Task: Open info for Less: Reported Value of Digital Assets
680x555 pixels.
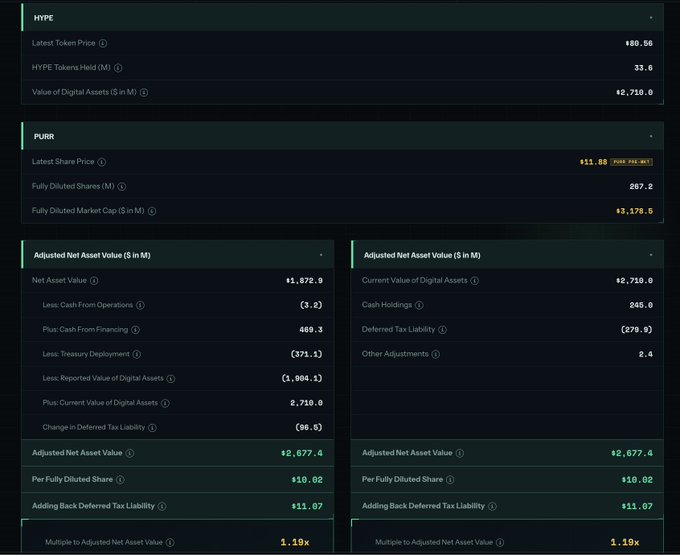Action: (171, 379)
